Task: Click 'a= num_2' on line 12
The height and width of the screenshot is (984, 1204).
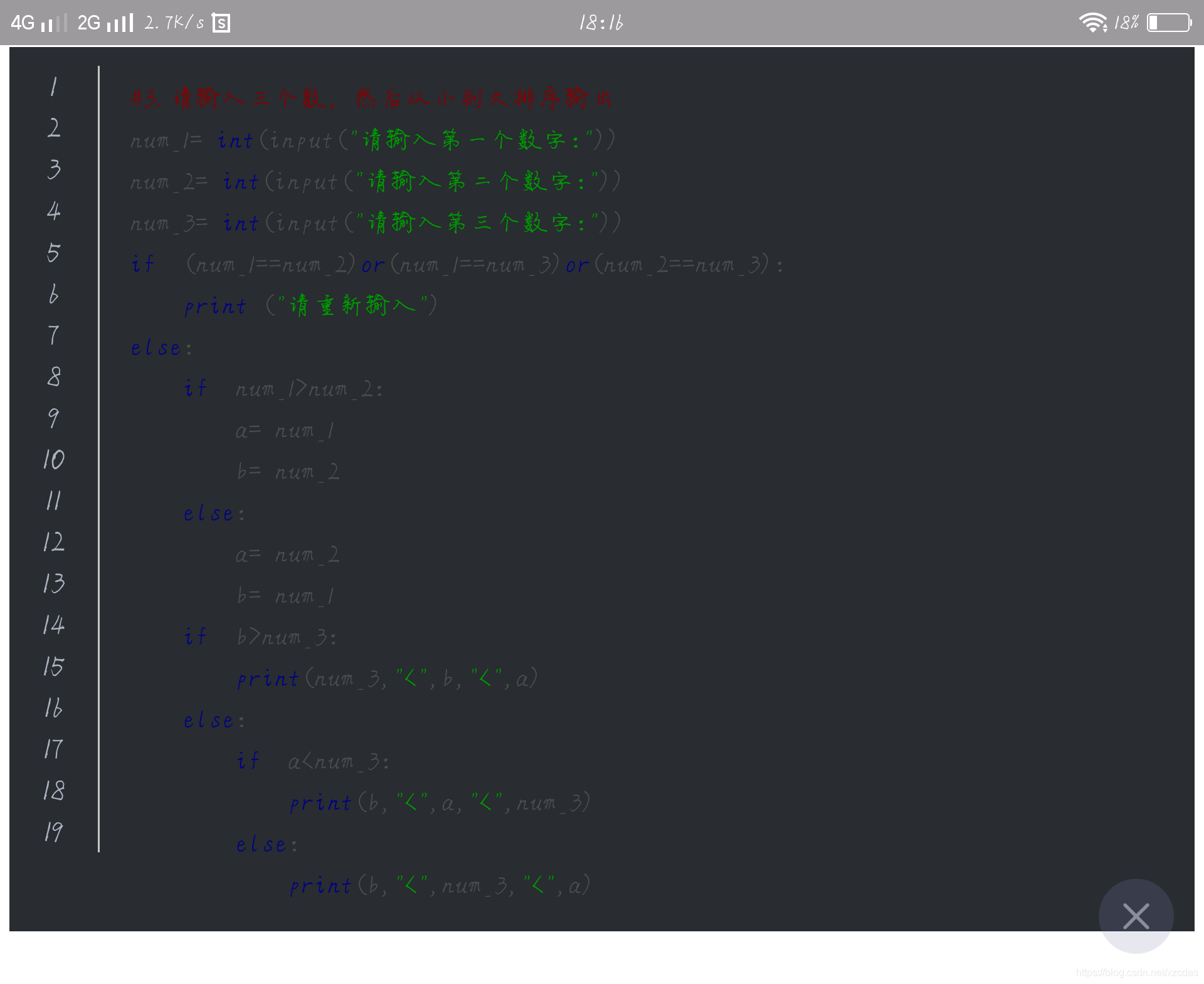Action: [288, 554]
